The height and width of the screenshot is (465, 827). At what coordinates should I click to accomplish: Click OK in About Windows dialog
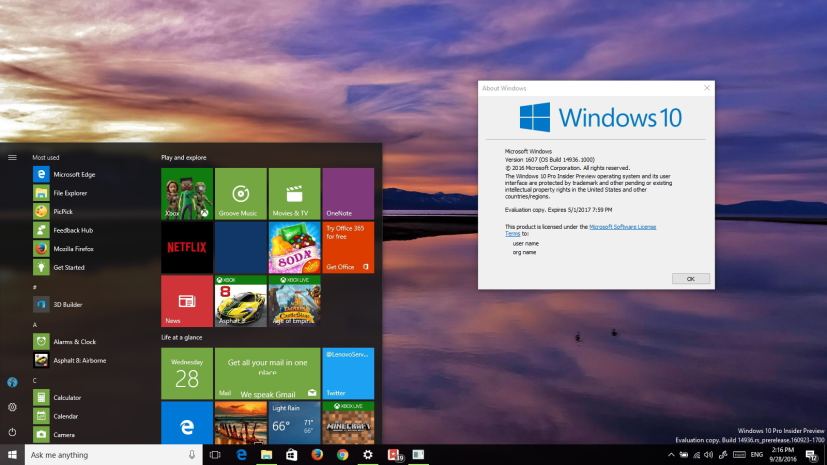coord(690,278)
